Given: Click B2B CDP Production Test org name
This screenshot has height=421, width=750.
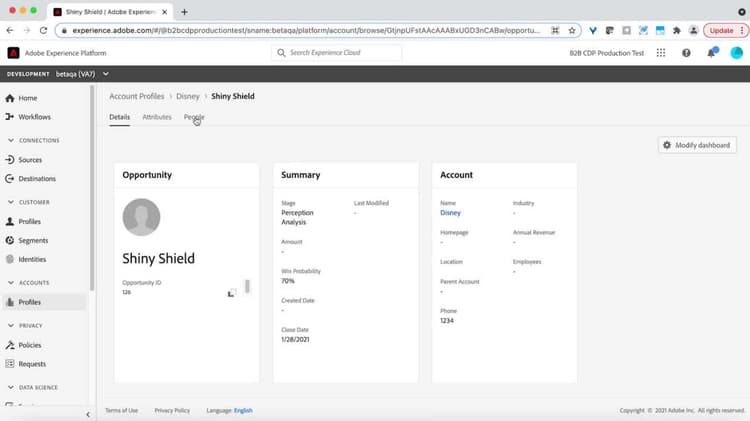Looking at the screenshot, I should 607,53.
